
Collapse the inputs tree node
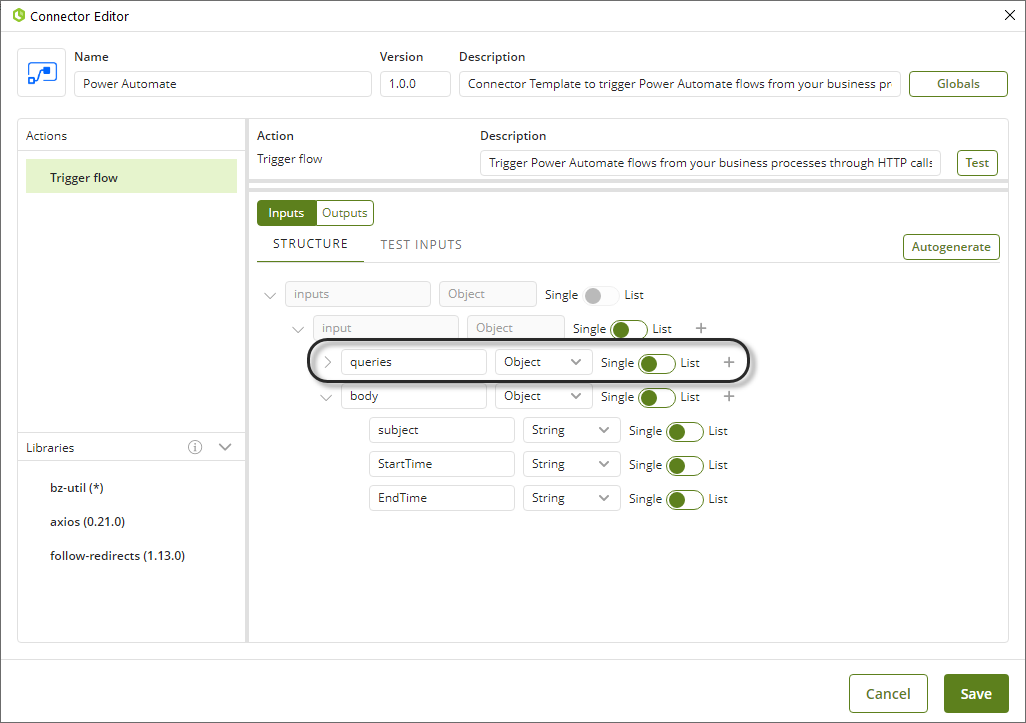(270, 295)
